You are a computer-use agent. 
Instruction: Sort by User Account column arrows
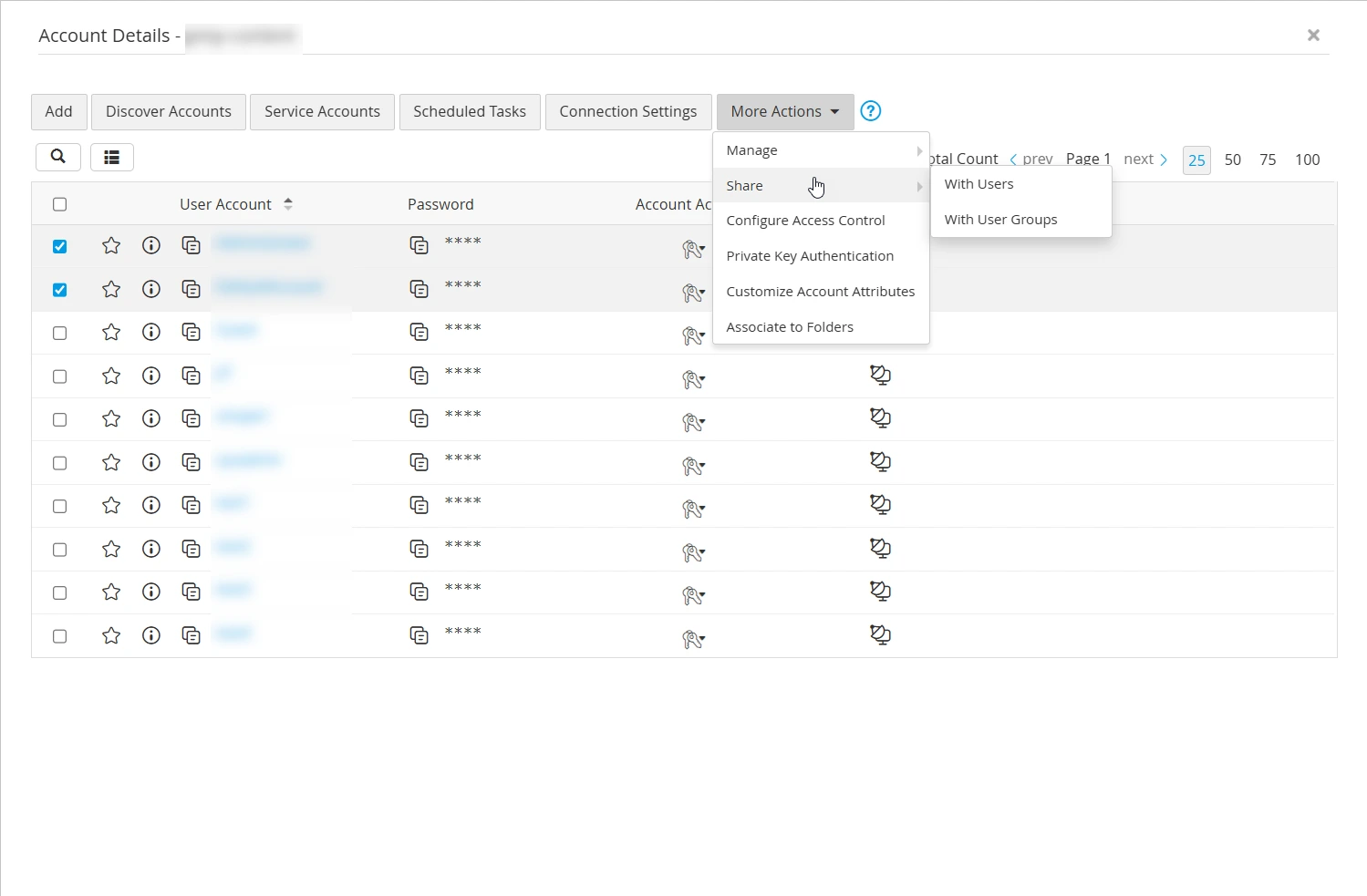[288, 204]
